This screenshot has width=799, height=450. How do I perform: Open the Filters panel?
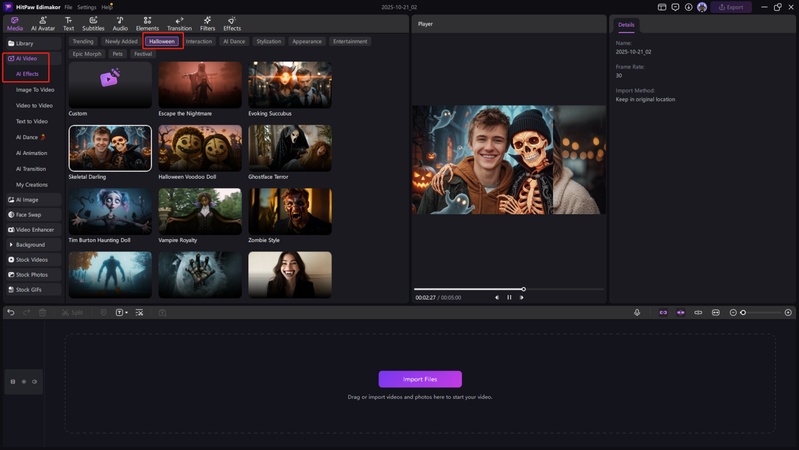tap(207, 24)
